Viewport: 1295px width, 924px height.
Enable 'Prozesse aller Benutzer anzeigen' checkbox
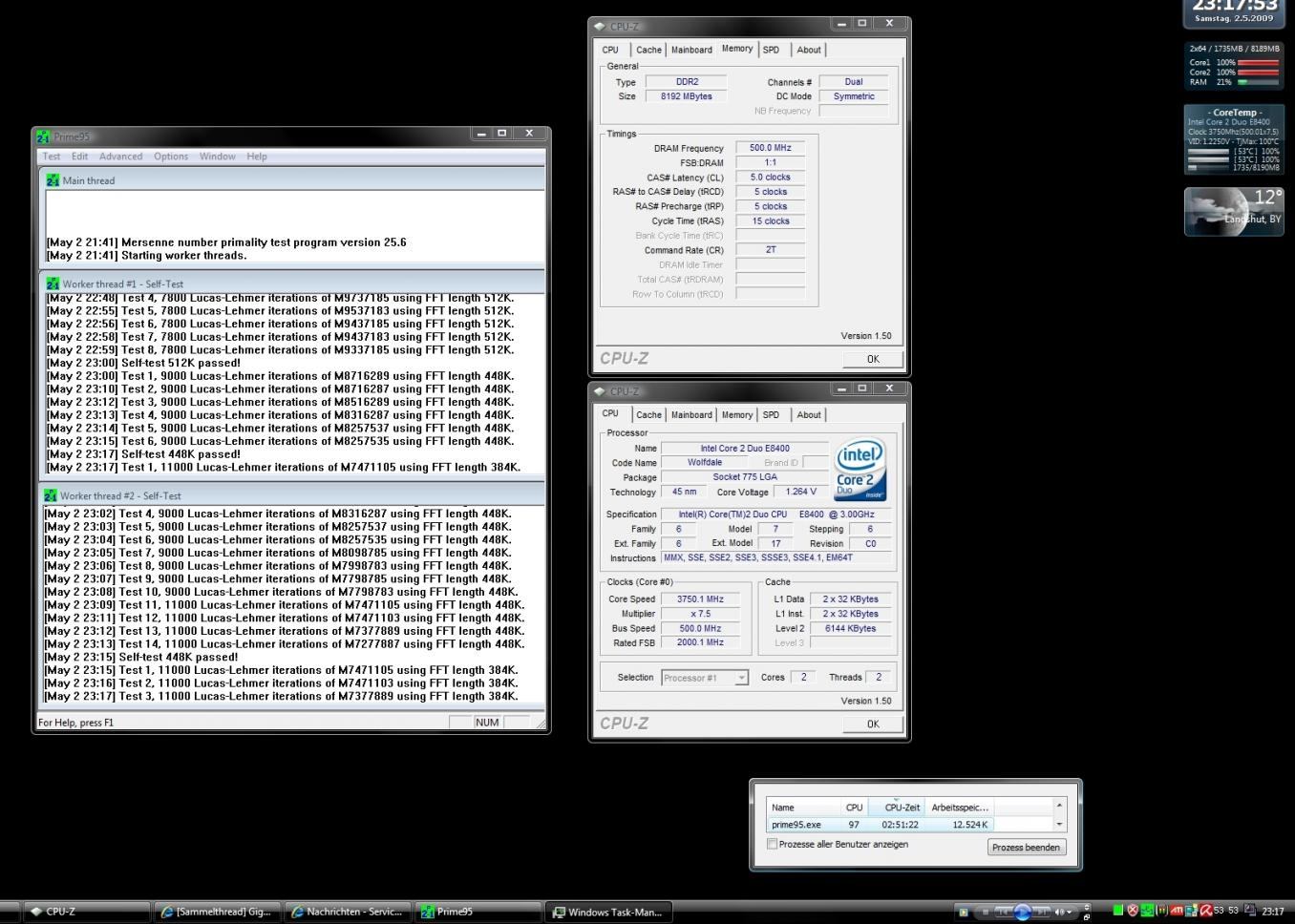click(773, 844)
